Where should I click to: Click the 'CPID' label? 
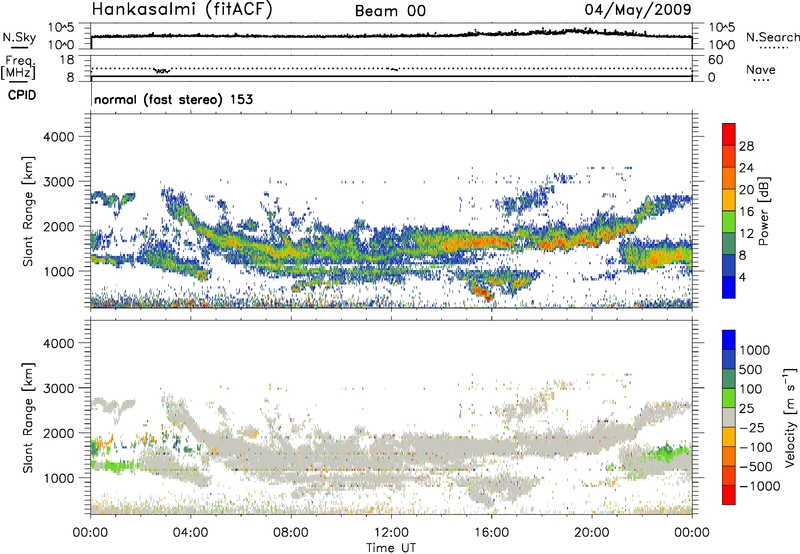click(x=22, y=95)
